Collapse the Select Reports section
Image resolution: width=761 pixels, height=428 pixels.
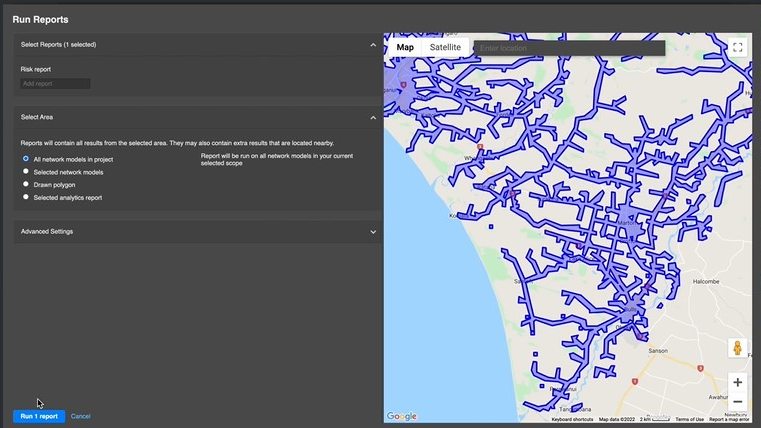tap(373, 44)
